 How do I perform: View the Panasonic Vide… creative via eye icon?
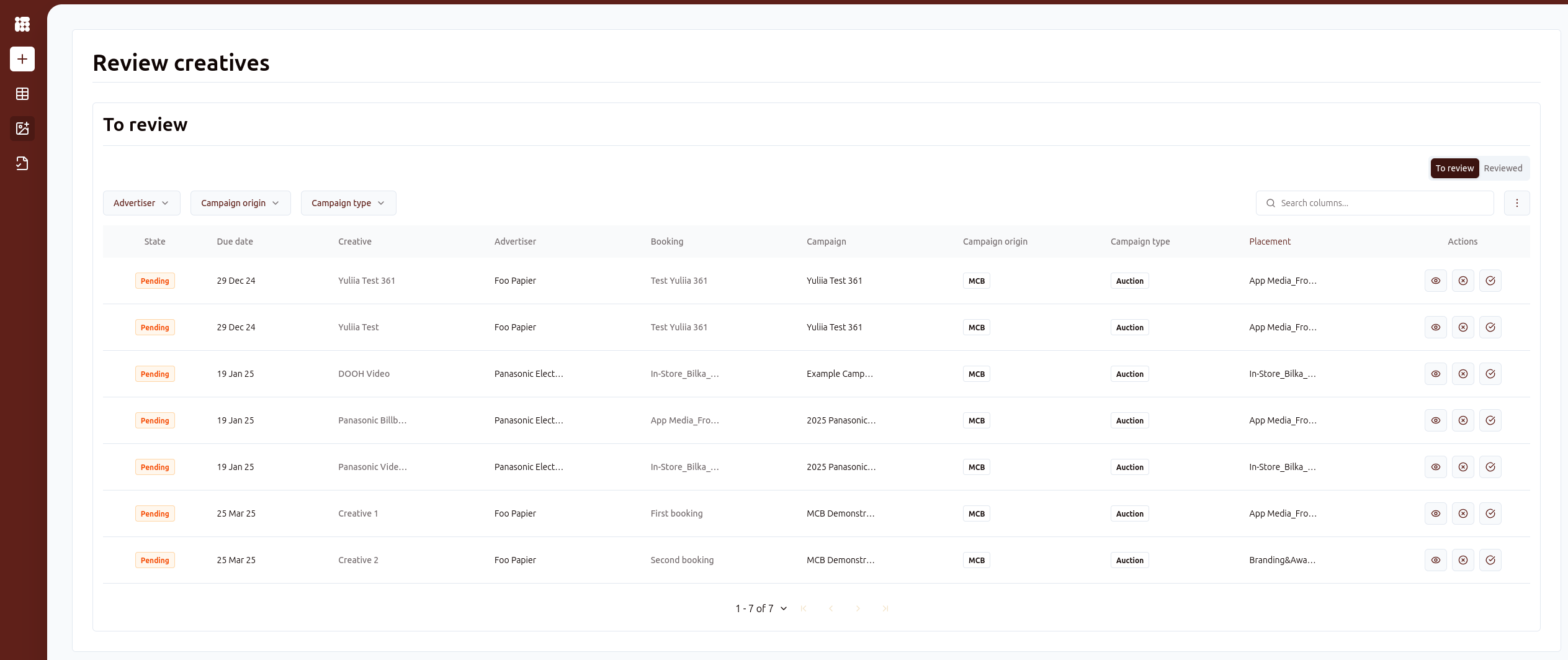click(1435, 467)
